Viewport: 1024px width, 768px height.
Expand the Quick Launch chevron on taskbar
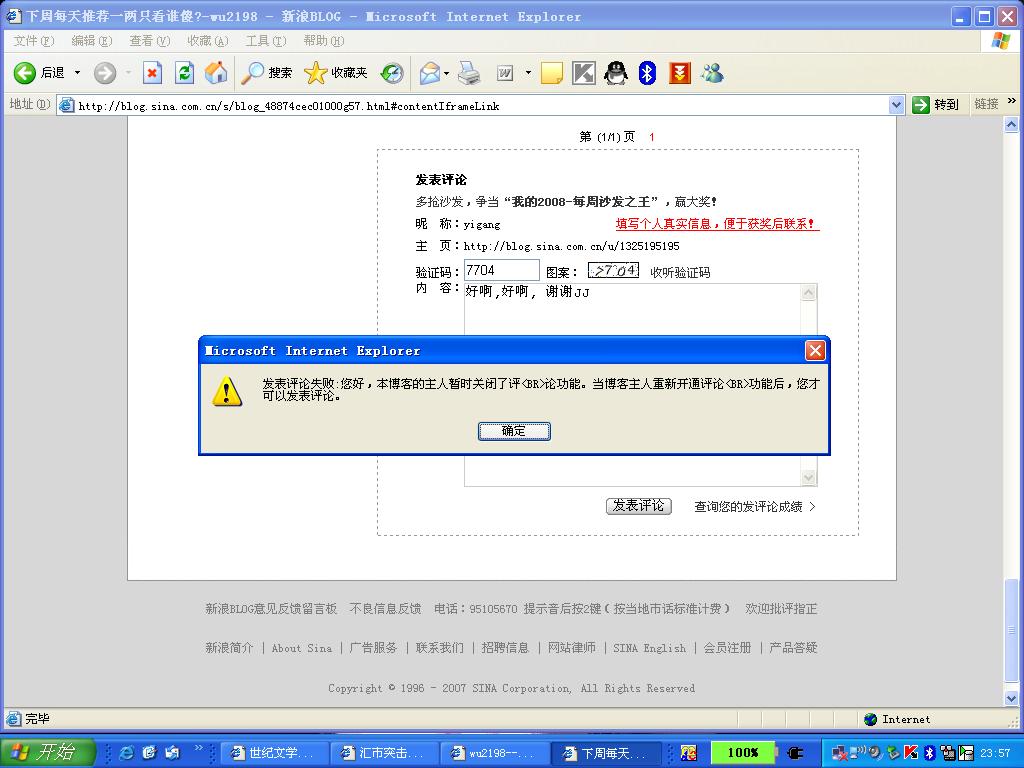click(199, 748)
